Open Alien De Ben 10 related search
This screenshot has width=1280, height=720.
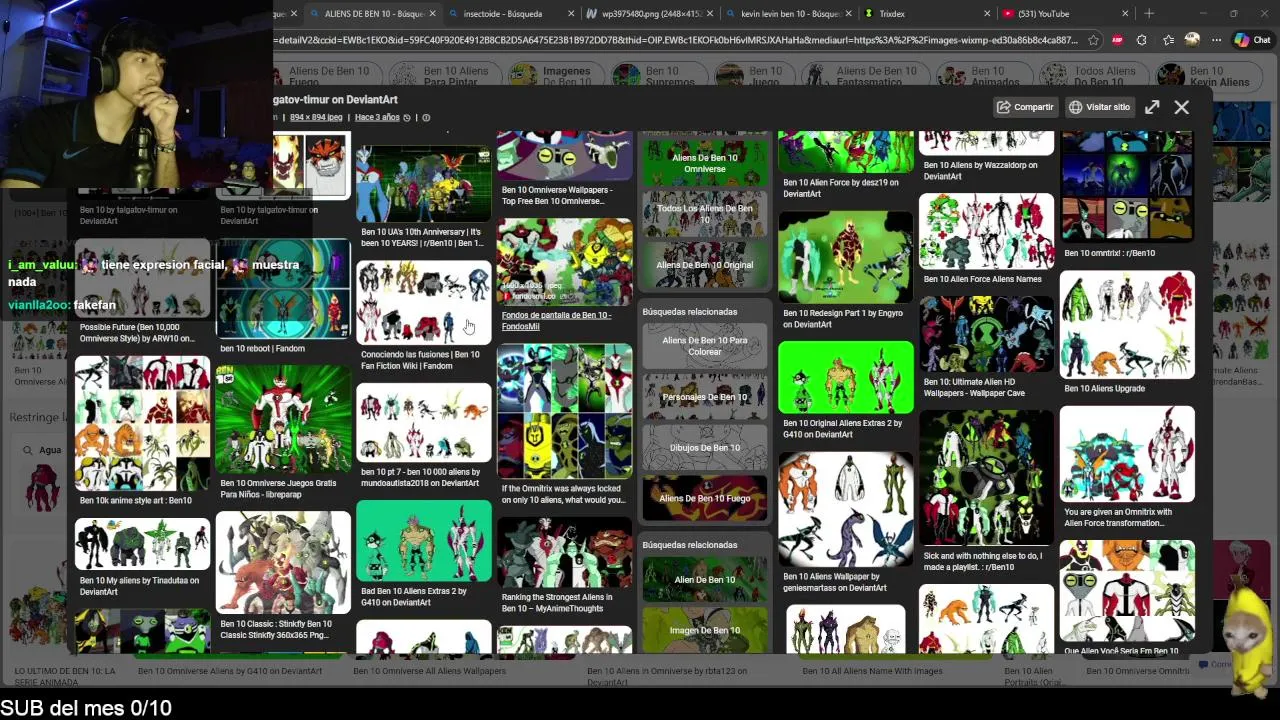coord(705,580)
